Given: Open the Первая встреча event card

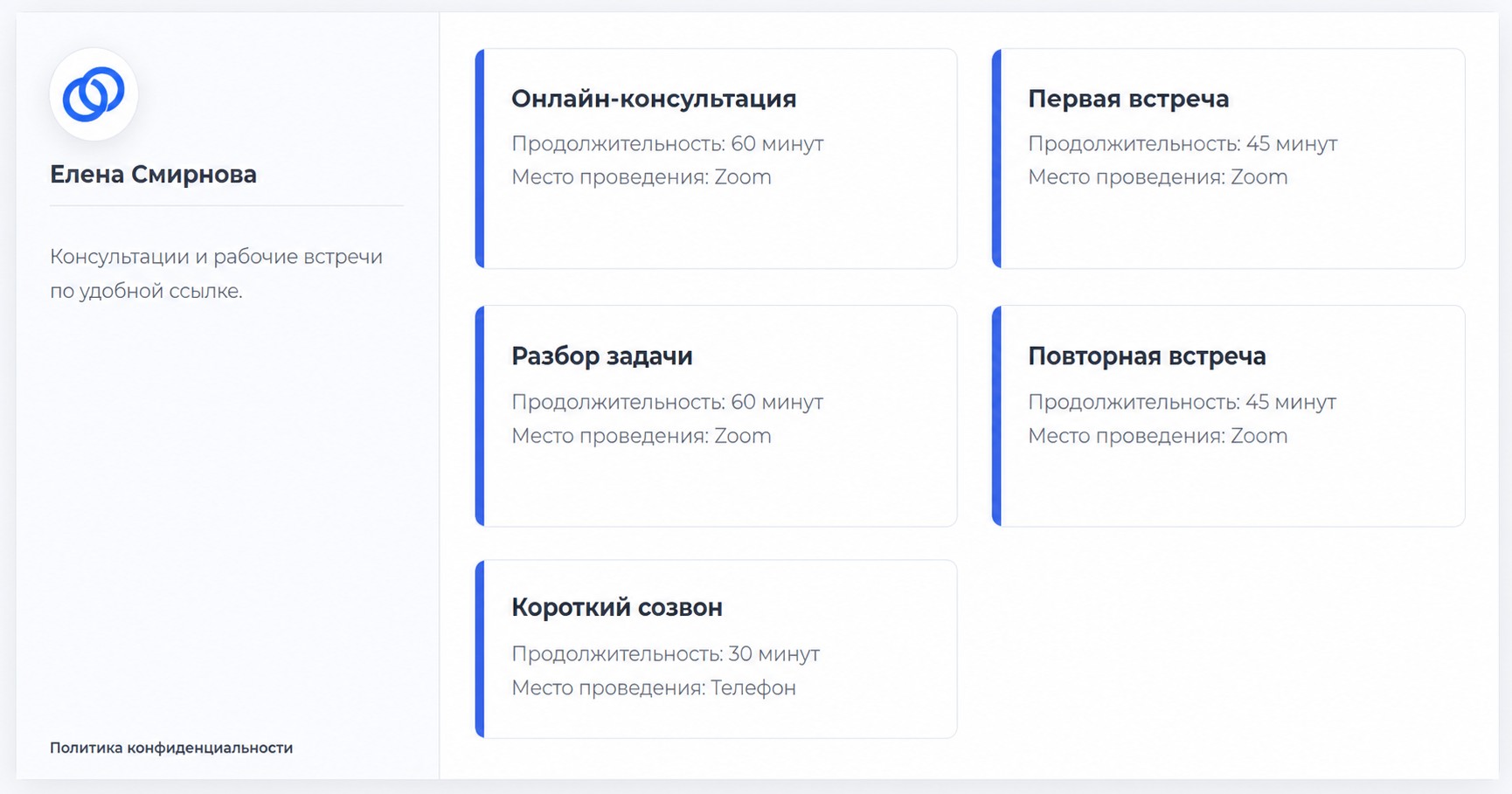Looking at the screenshot, I should coord(1228,158).
